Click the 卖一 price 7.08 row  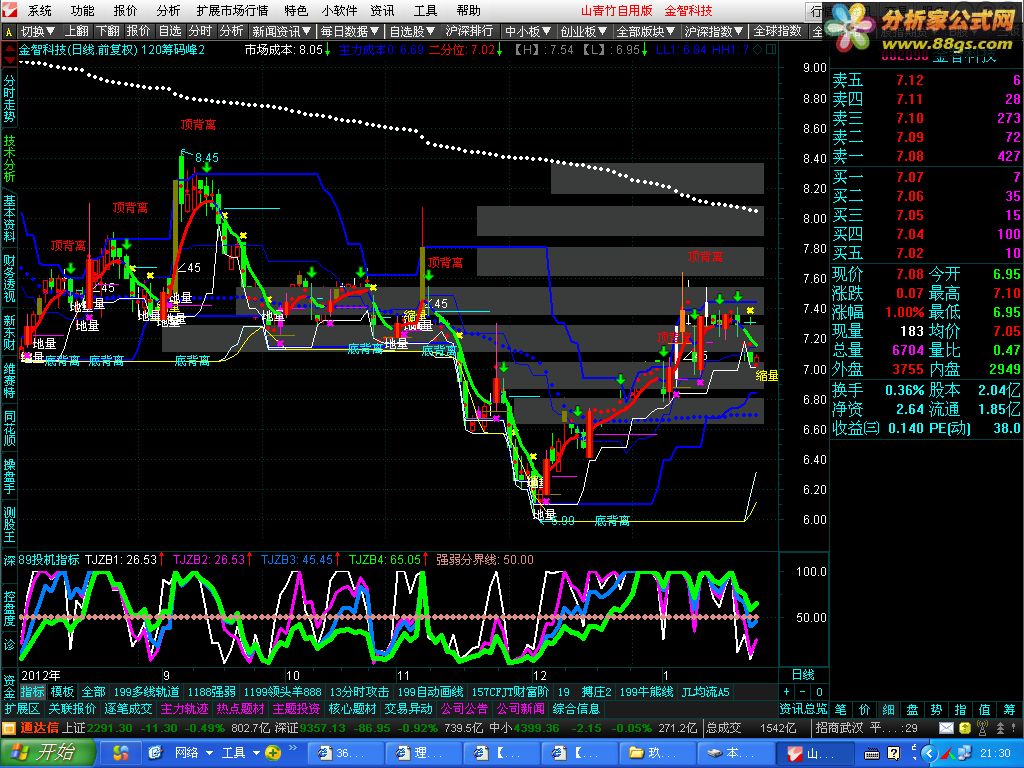pos(926,157)
